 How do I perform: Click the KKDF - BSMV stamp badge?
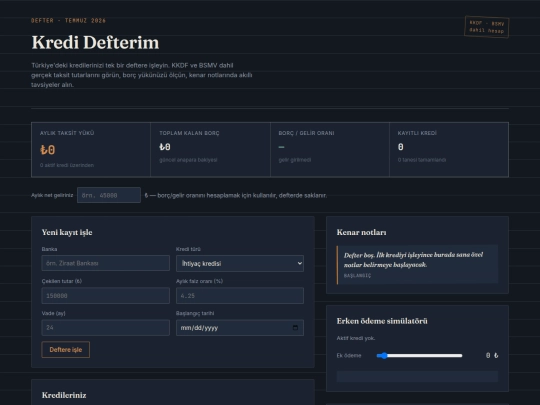[x=487, y=27]
